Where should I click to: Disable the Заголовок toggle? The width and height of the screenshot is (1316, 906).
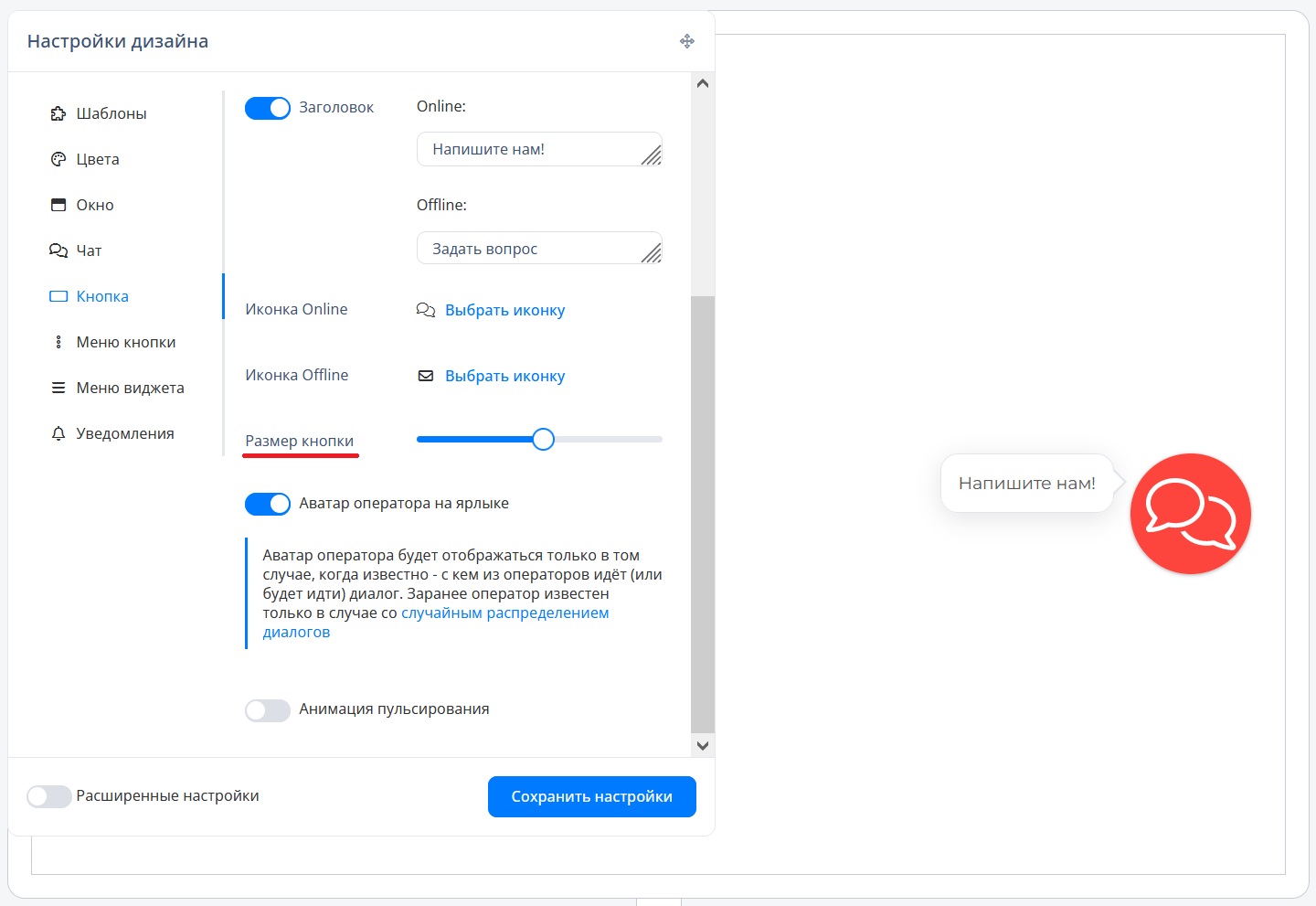click(x=268, y=108)
